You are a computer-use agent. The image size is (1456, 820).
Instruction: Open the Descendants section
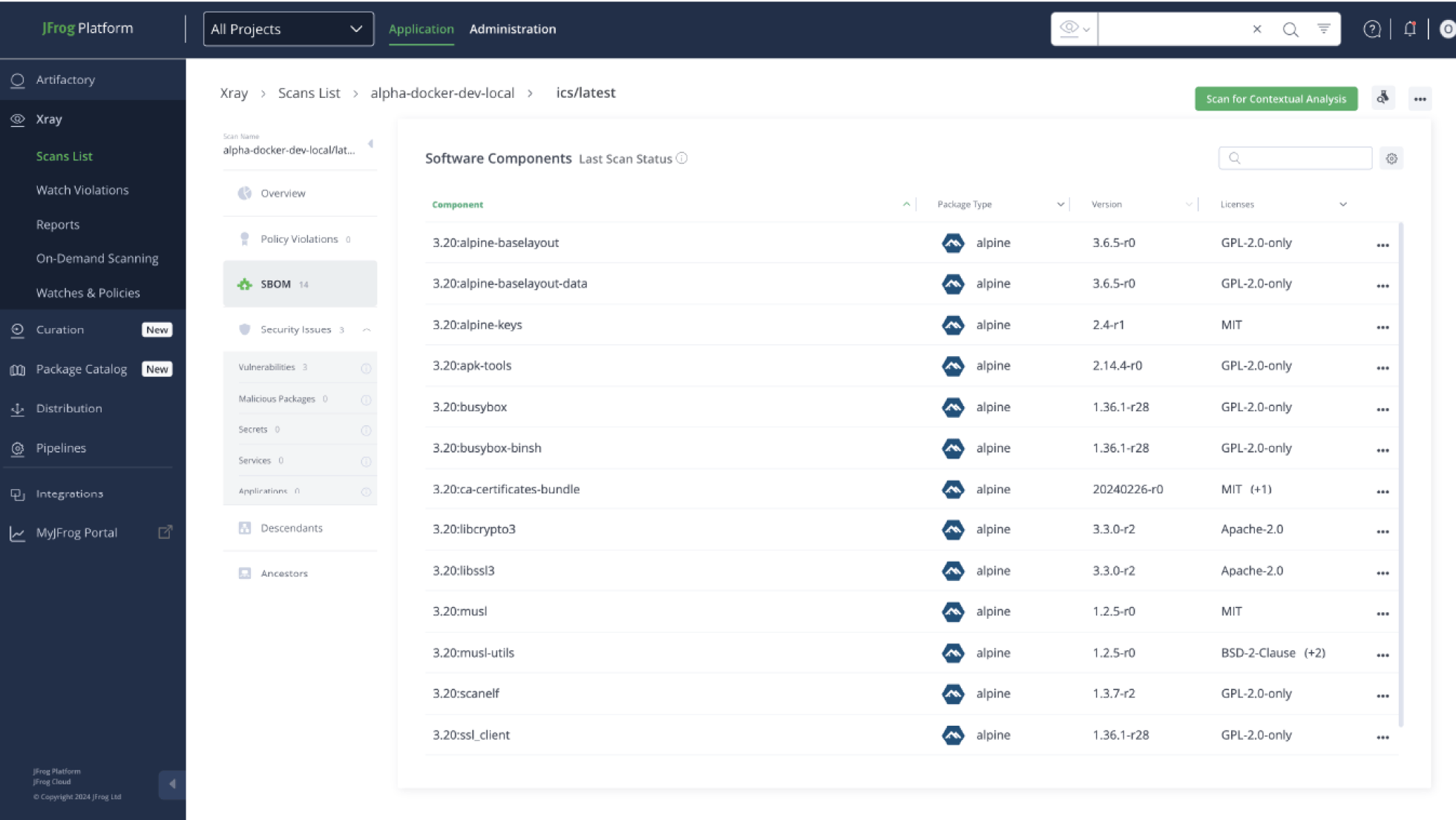(300, 528)
